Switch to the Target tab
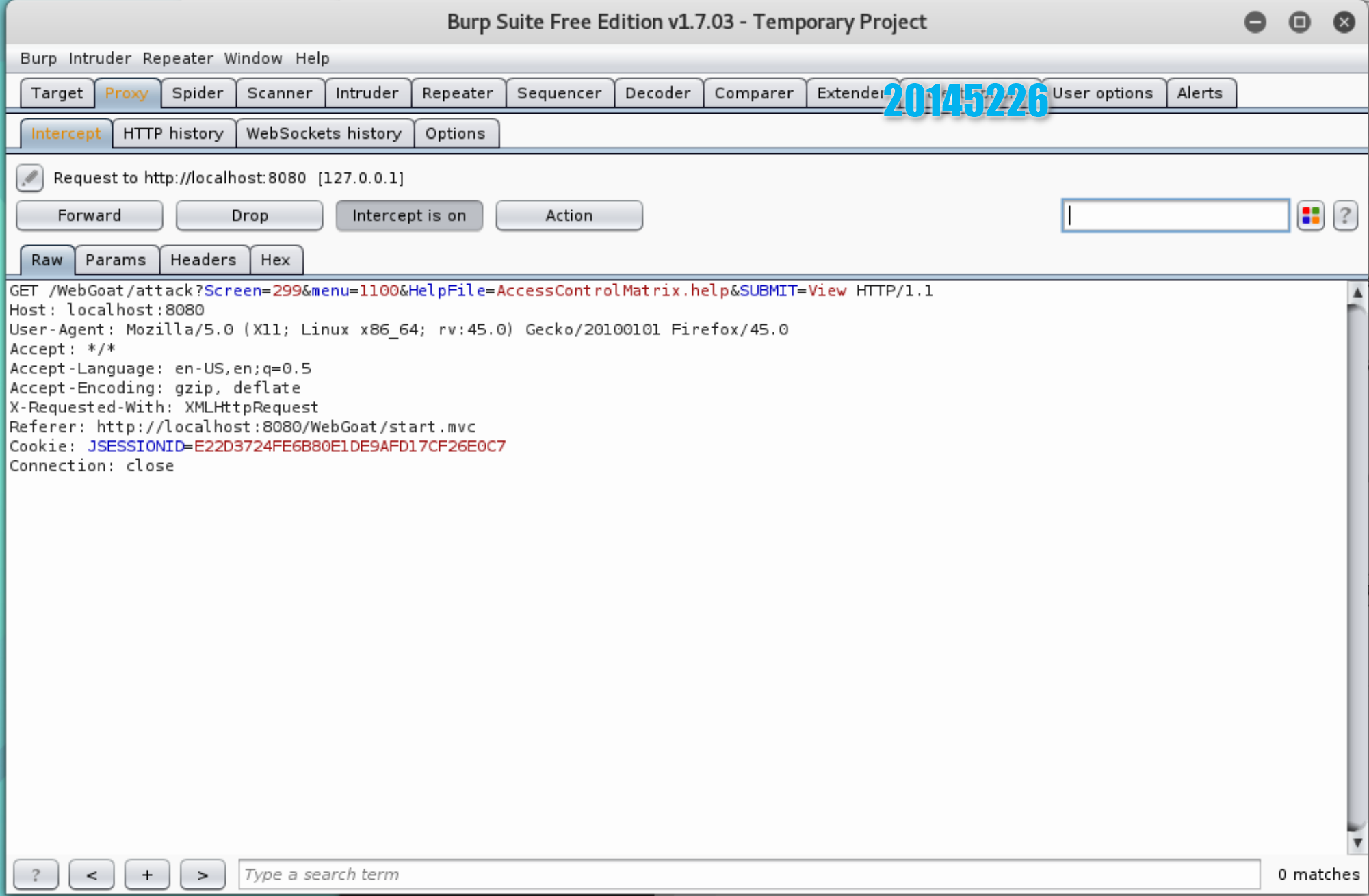Viewport: 1369px width, 896px height. pyautogui.click(x=57, y=93)
